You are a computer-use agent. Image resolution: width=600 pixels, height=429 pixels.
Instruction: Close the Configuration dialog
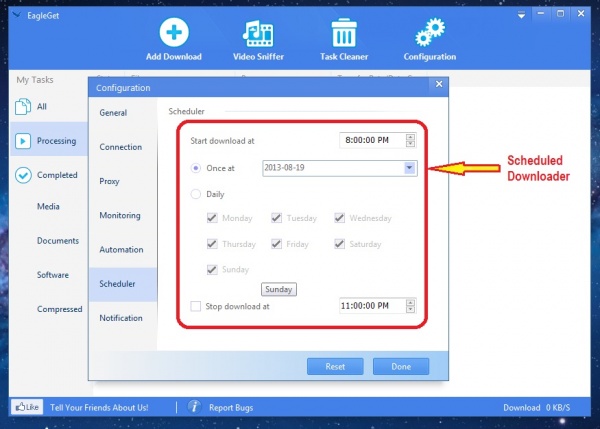[439, 84]
